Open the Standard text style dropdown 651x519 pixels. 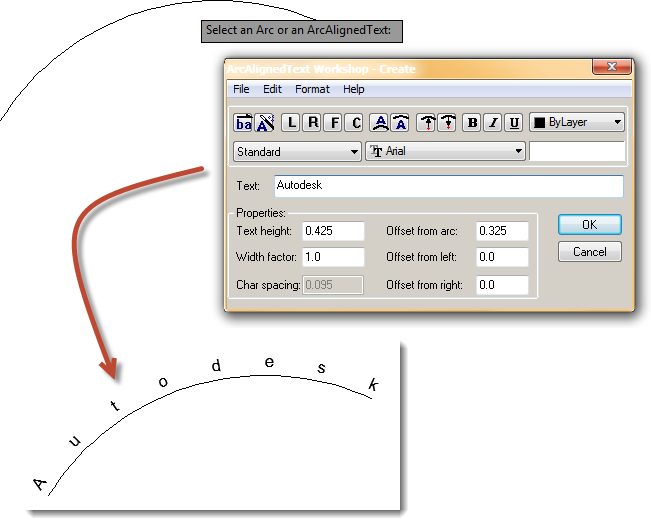pyautogui.click(x=297, y=152)
